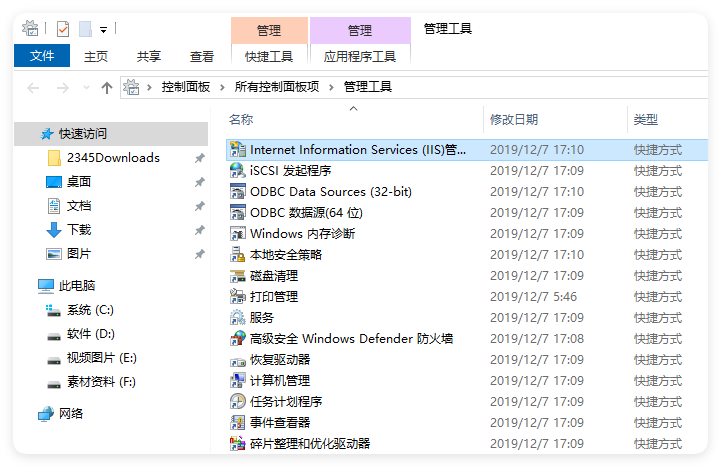The image size is (721, 467).
Task: Expand the 控制面板 breadcrumb chevron
Action: (222, 88)
